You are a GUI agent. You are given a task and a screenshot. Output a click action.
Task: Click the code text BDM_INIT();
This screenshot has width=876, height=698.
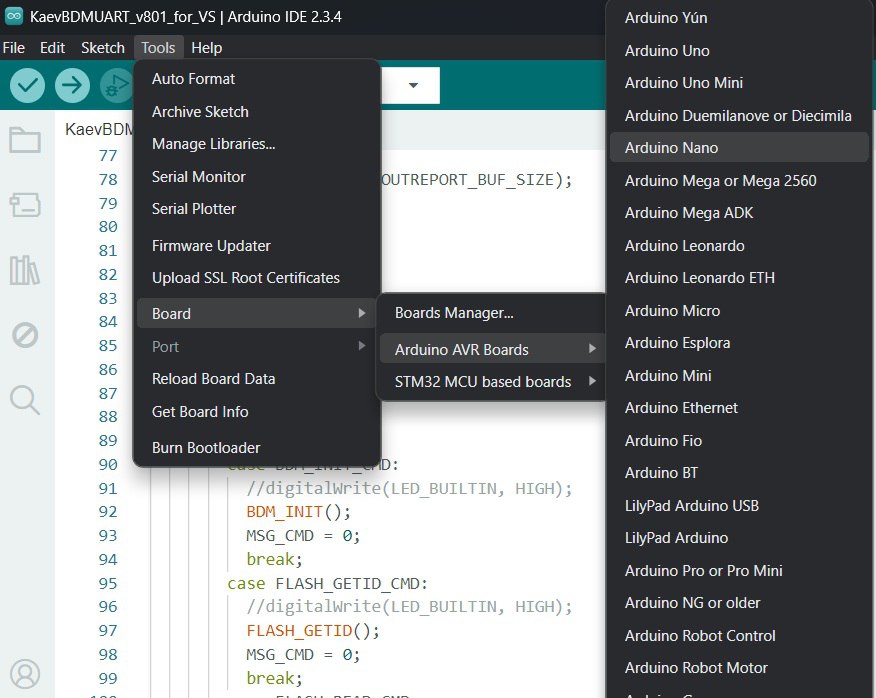(x=298, y=512)
